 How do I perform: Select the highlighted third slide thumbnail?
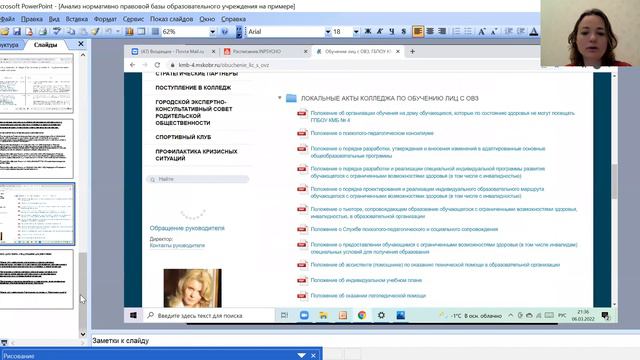click(37, 214)
